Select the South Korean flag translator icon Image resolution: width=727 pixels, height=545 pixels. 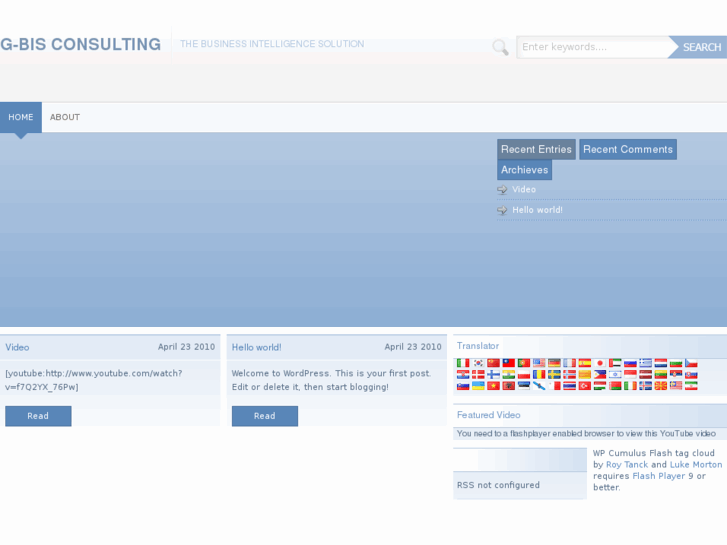click(478, 363)
